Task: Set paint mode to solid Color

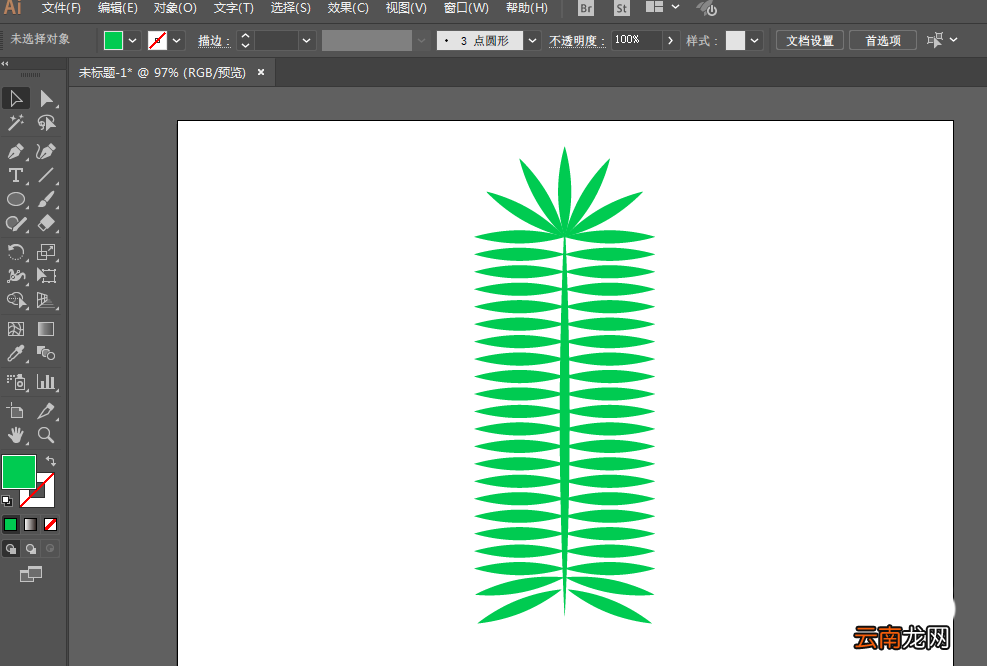Action: tap(11, 524)
